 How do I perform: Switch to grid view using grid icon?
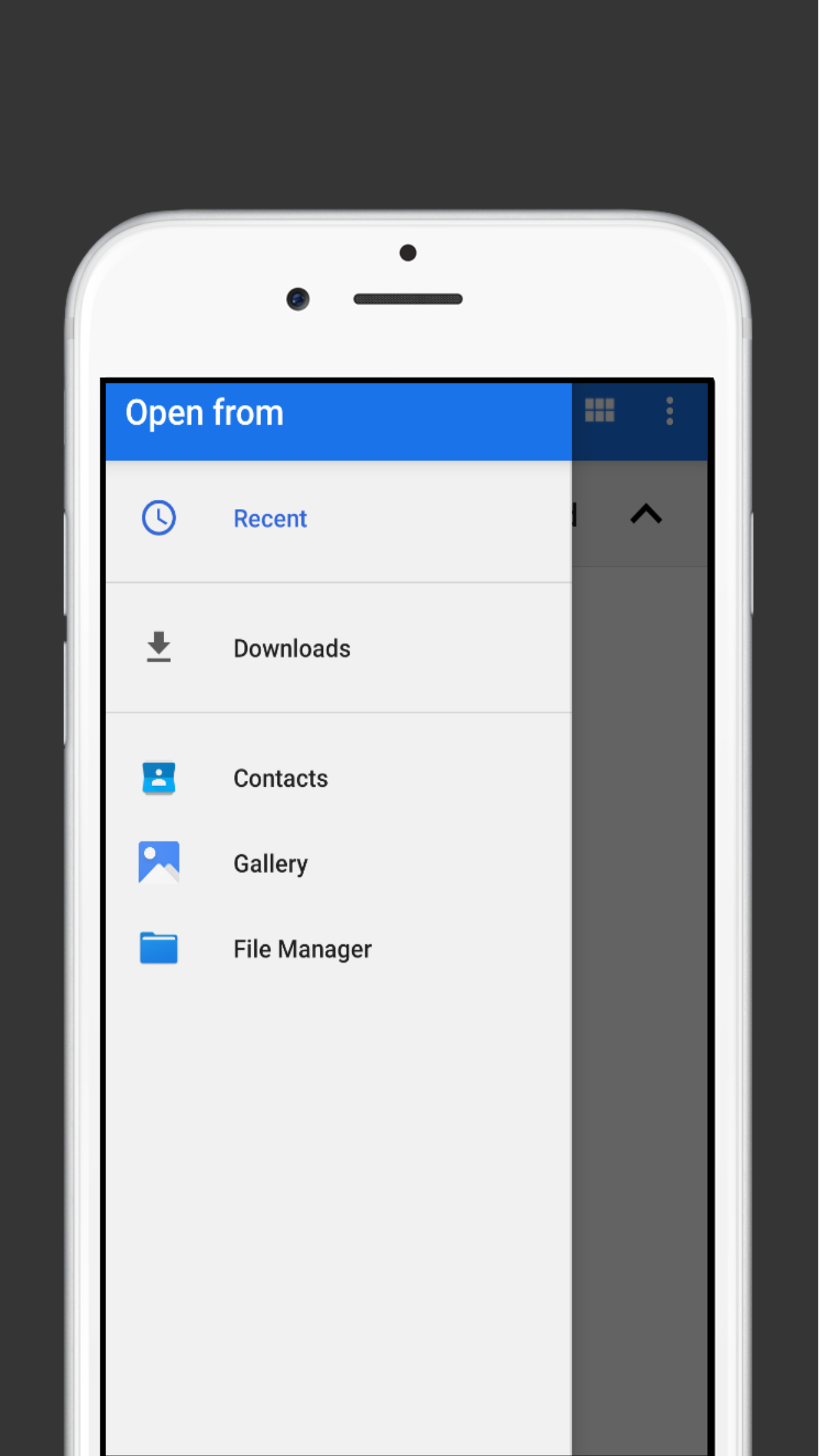tap(599, 411)
